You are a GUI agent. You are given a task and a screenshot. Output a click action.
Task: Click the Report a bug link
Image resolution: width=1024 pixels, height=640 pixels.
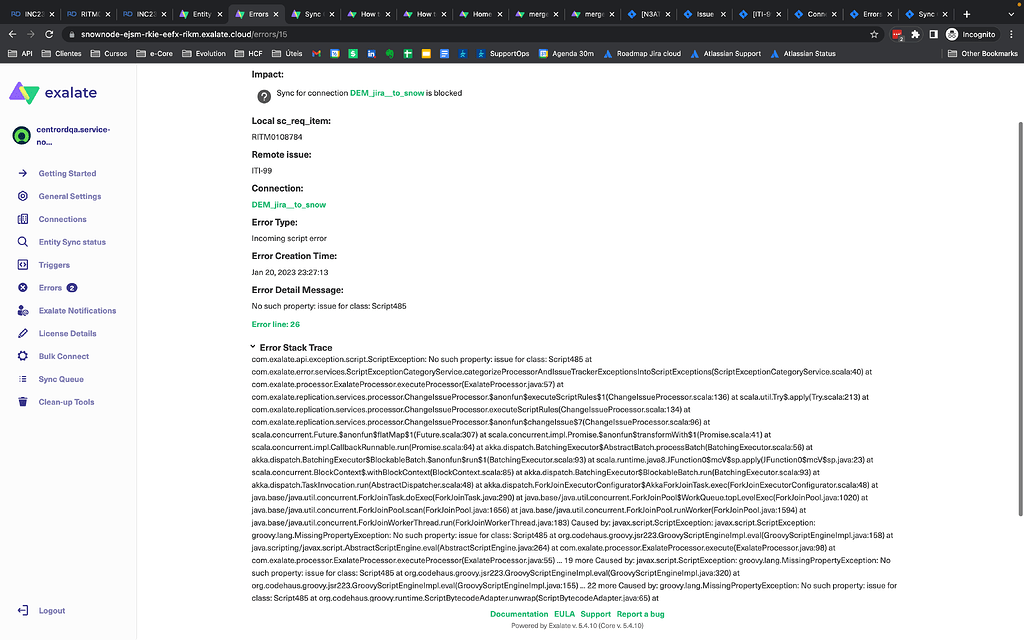(x=639, y=614)
